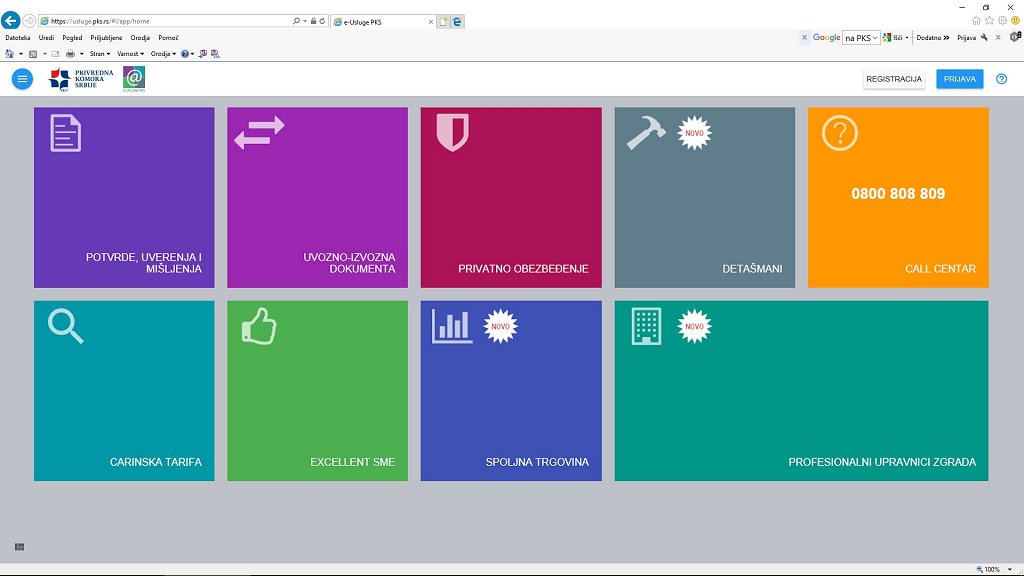This screenshot has height=576, width=1024.
Task: Click the Call Centar orange tile
Action: click(x=898, y=197)
